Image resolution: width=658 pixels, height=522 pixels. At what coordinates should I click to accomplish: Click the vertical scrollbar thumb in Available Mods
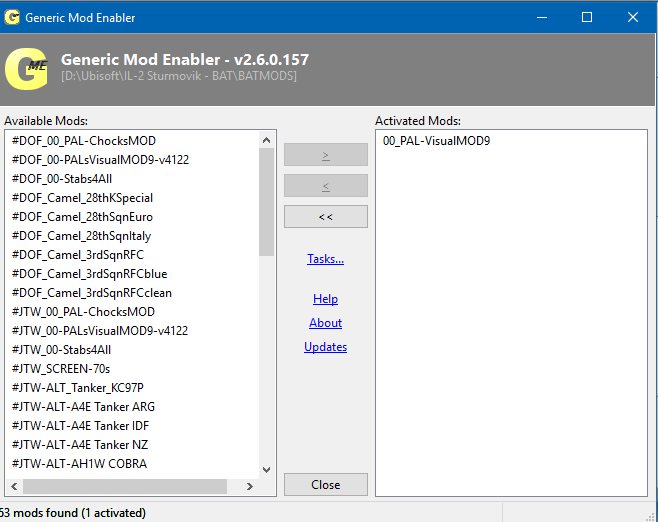(266, 202)
